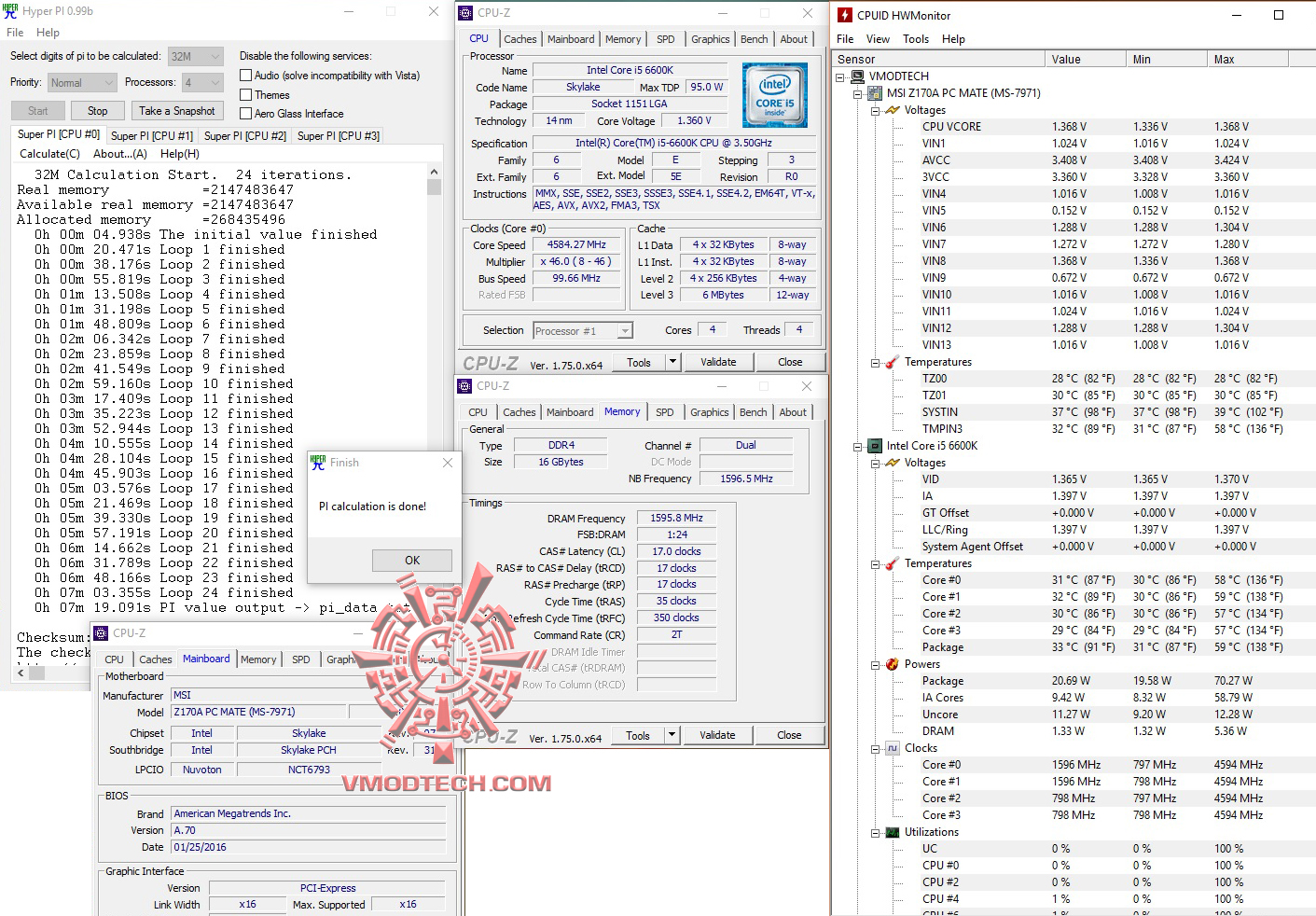Switch to Graphics tab in the CPU-Z CPU window
The height and width of the screenshot is (916, 1316).
[711, 39]
